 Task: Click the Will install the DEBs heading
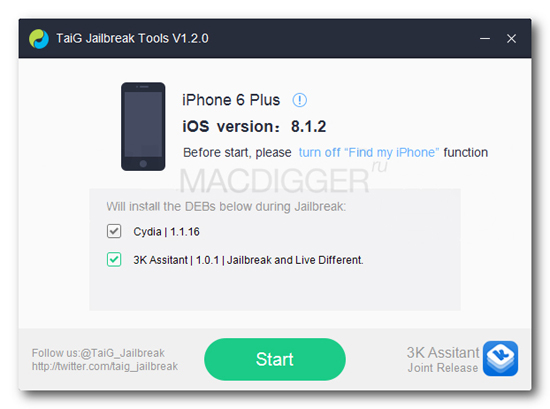pos(226,207)
